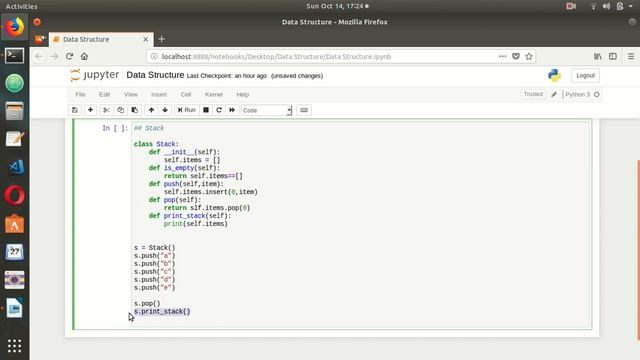This screenshot has width=640, height=360.
Task: Insert a cell below with plus icon
Action: tap(90, 110)
